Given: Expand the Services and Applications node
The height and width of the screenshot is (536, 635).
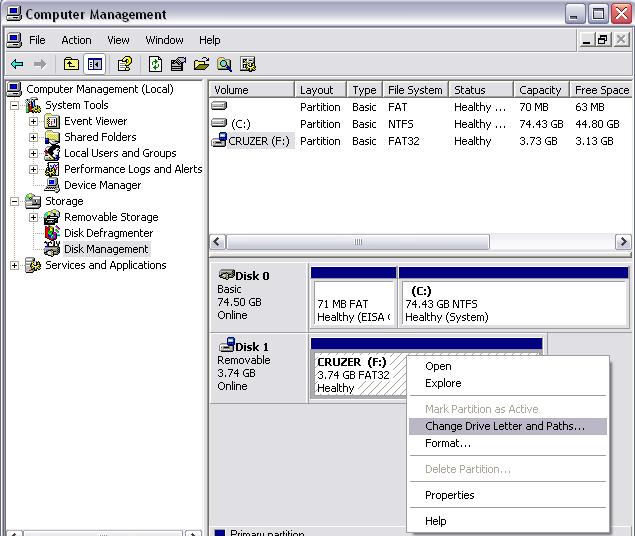Looking at the screenshot, I should pyautogui.click(x=15, y=265).
